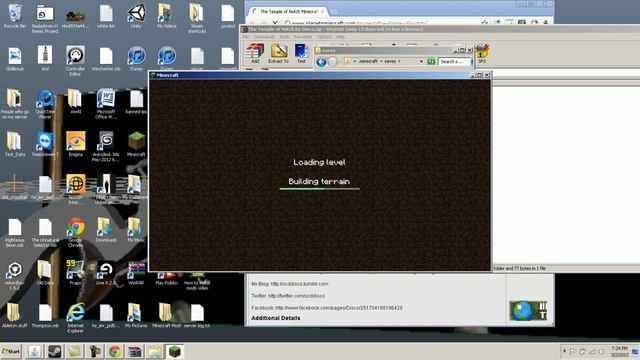
Task: Click the Building terrain progress bar
Action: point(320,189)
